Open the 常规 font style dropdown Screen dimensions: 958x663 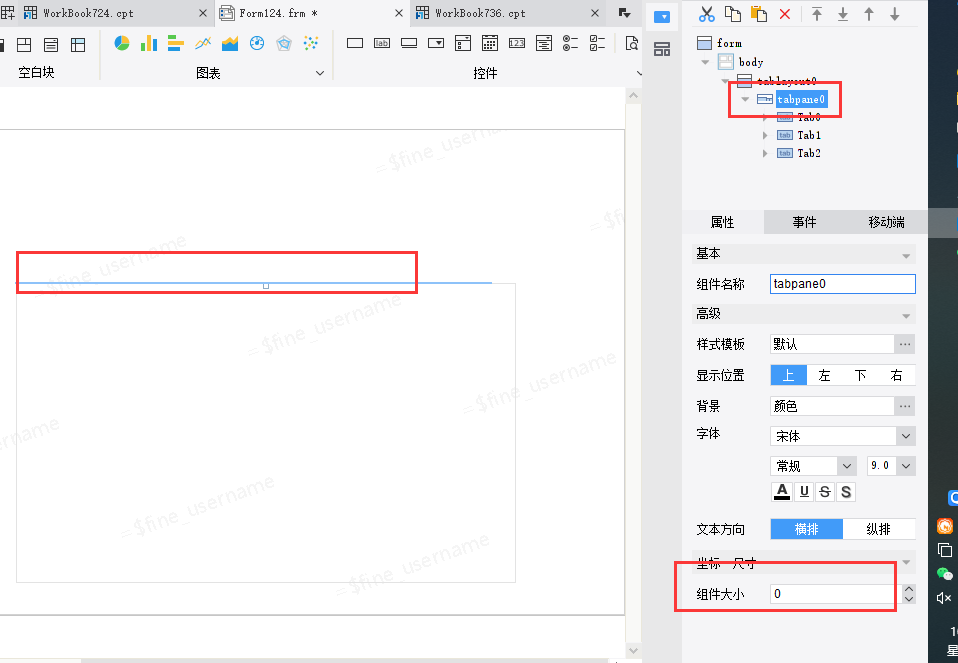846,466
